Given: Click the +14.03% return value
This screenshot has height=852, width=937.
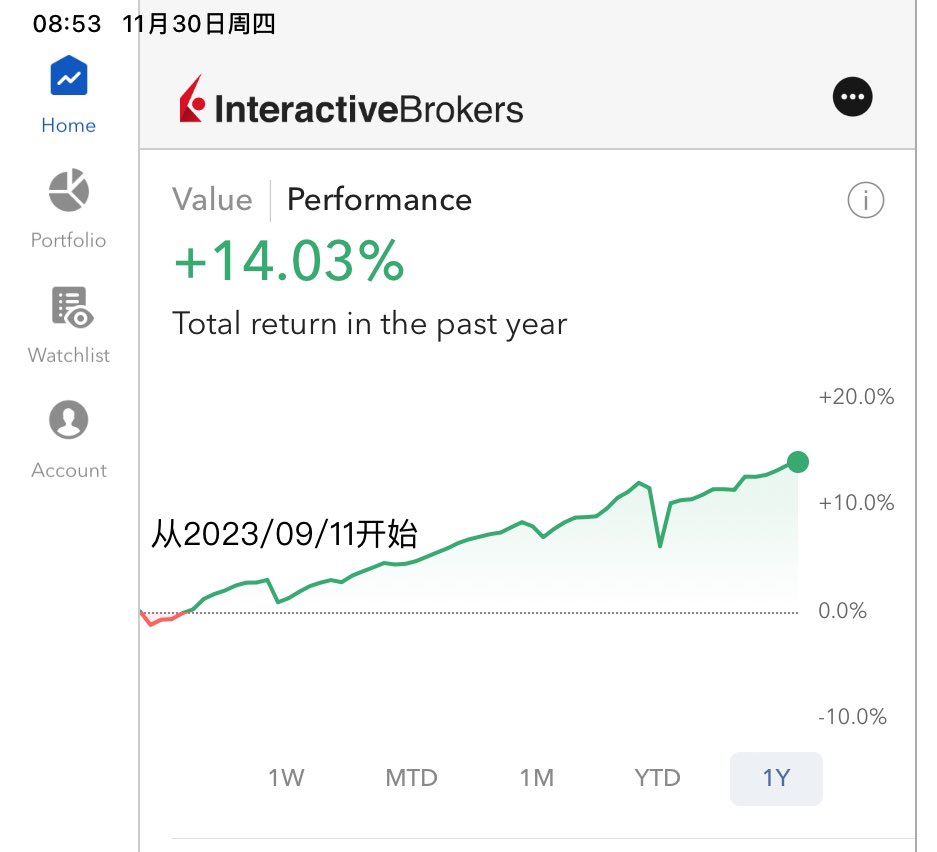Looking at the screenshot, I should [289, 260].
